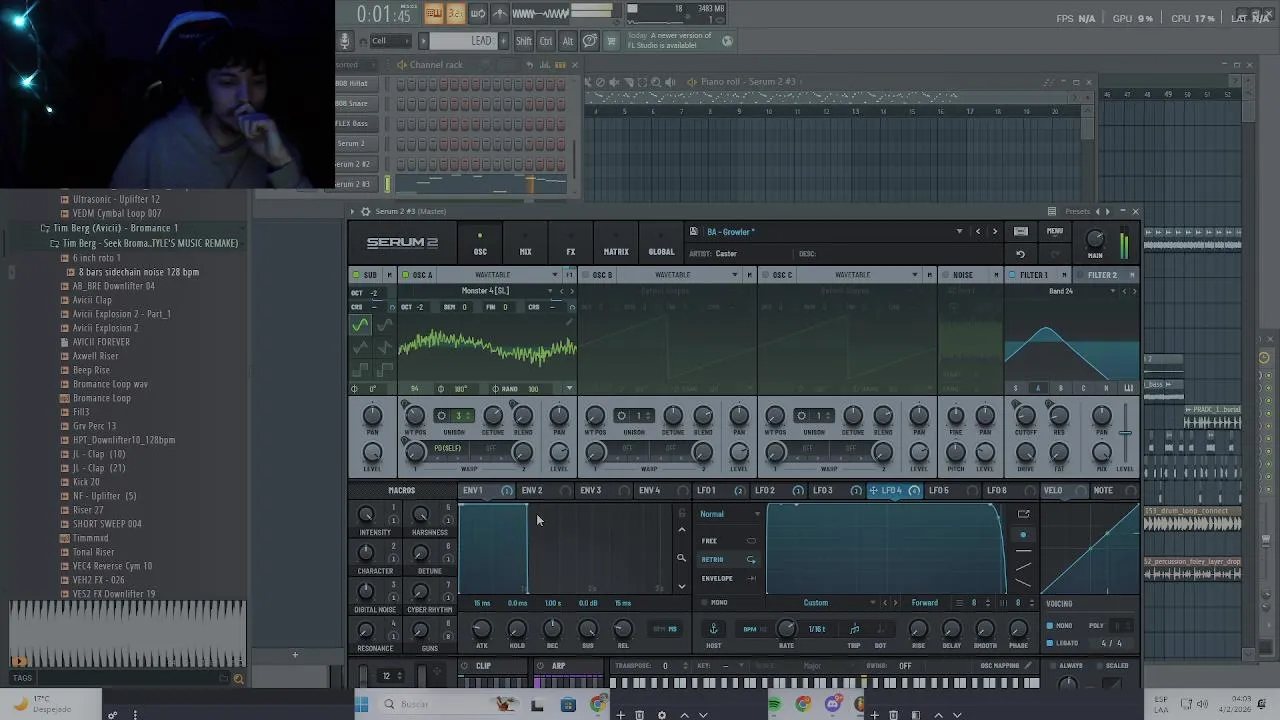Screen dimensions: 1280x720
Task: Click the Shift key toolbar button
Action: tap(524, 41)
